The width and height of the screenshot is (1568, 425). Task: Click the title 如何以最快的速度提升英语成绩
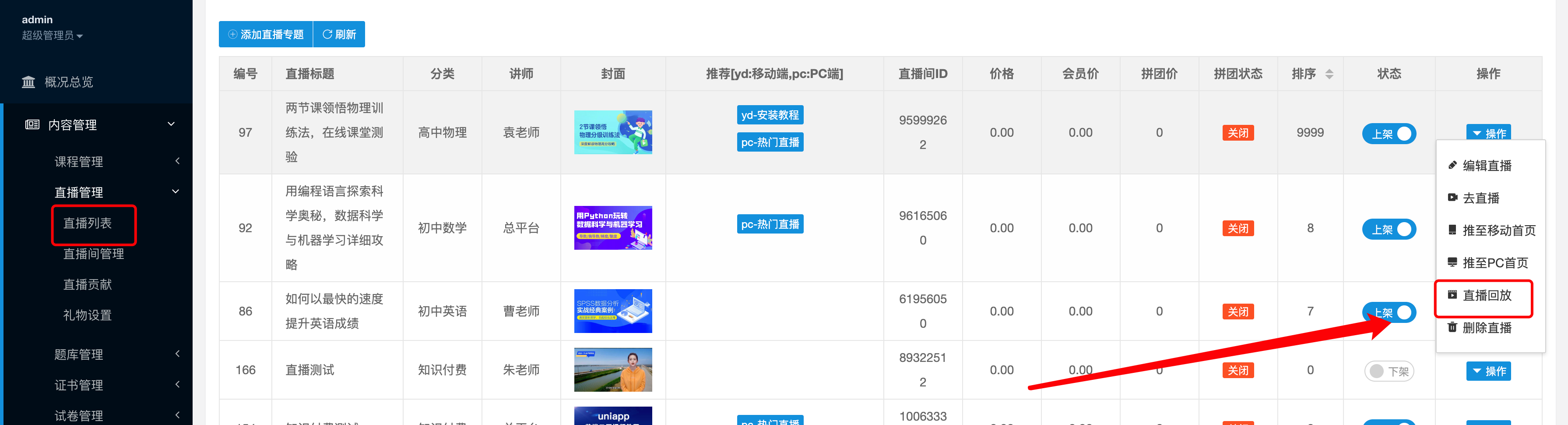[x=334, y=311]
